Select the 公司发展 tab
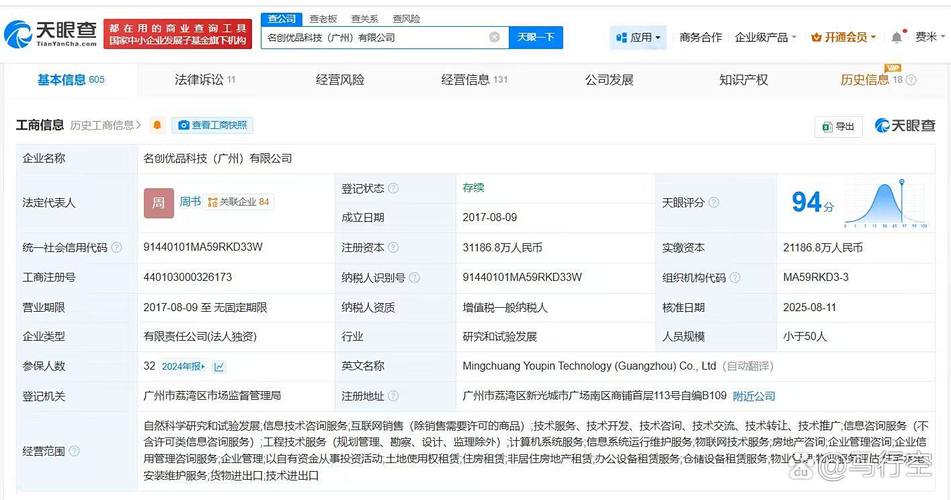The image size is (951, 500). click(x=609, y=79)
